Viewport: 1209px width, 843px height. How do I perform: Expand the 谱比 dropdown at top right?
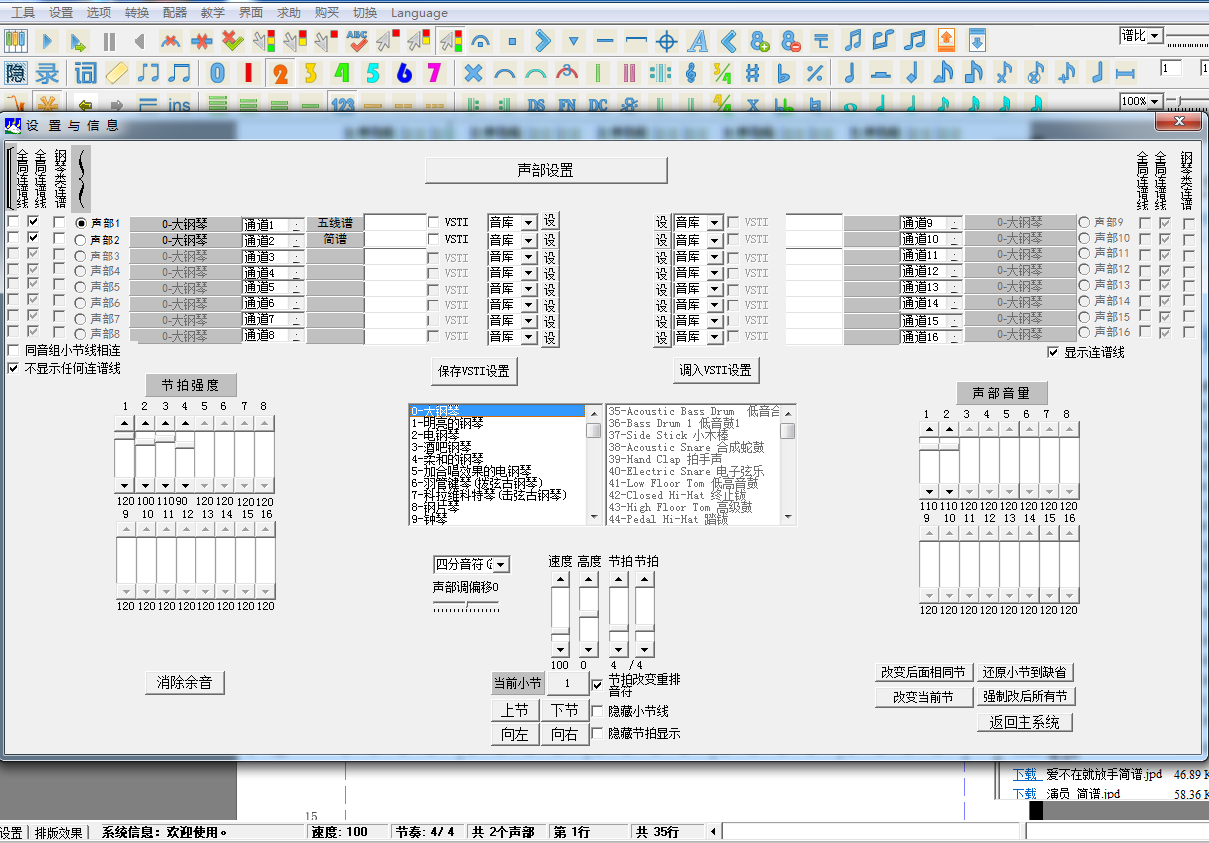(1155, 36)
